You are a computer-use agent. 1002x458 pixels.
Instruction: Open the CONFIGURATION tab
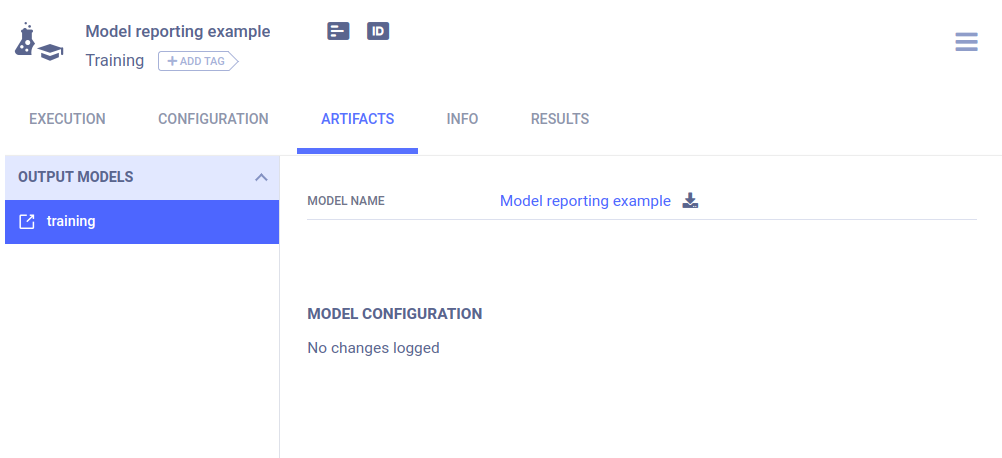coord(213,119)
